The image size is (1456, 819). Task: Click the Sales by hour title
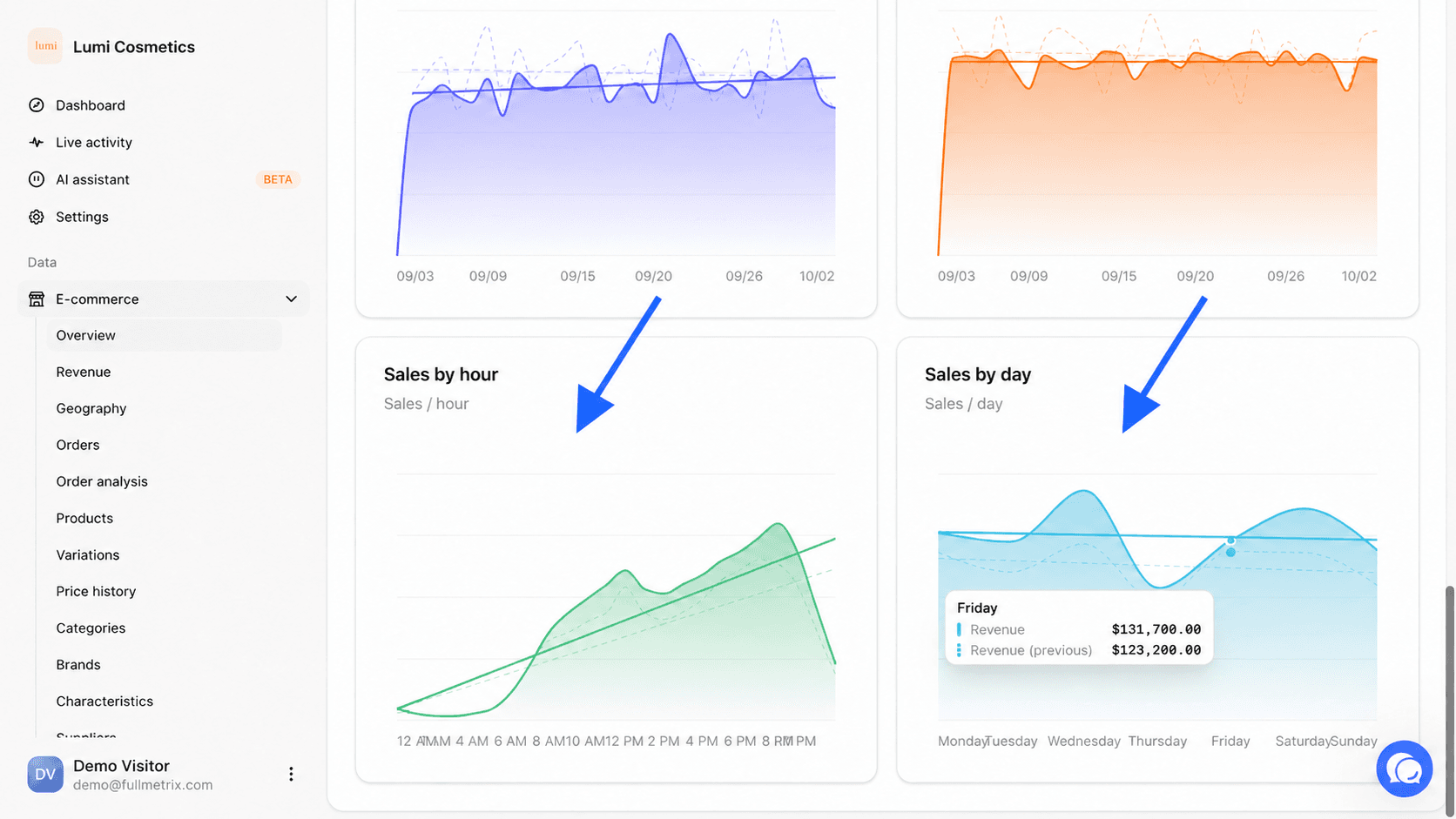point(441,374)
